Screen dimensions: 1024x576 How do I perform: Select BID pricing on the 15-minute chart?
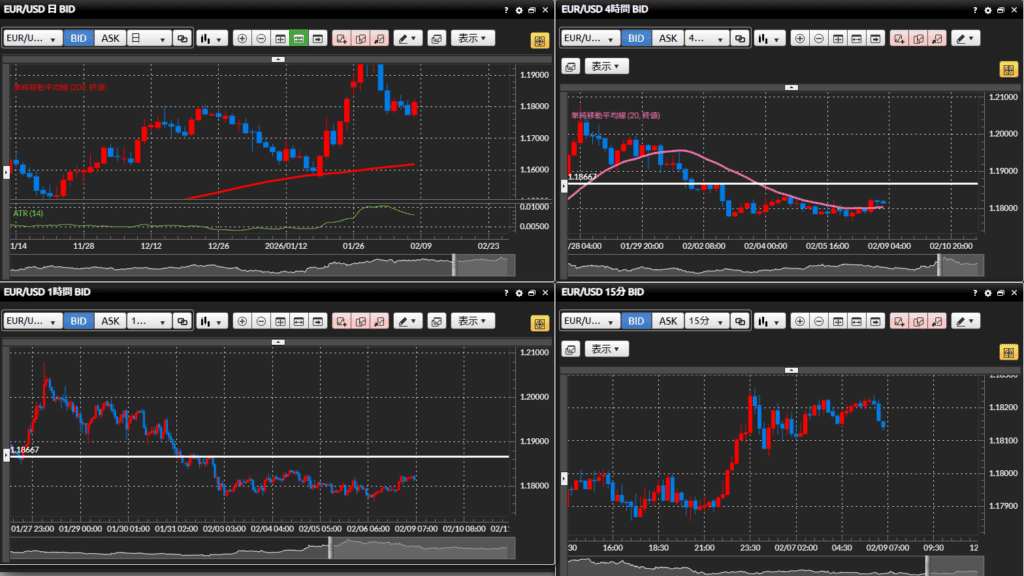635,322
